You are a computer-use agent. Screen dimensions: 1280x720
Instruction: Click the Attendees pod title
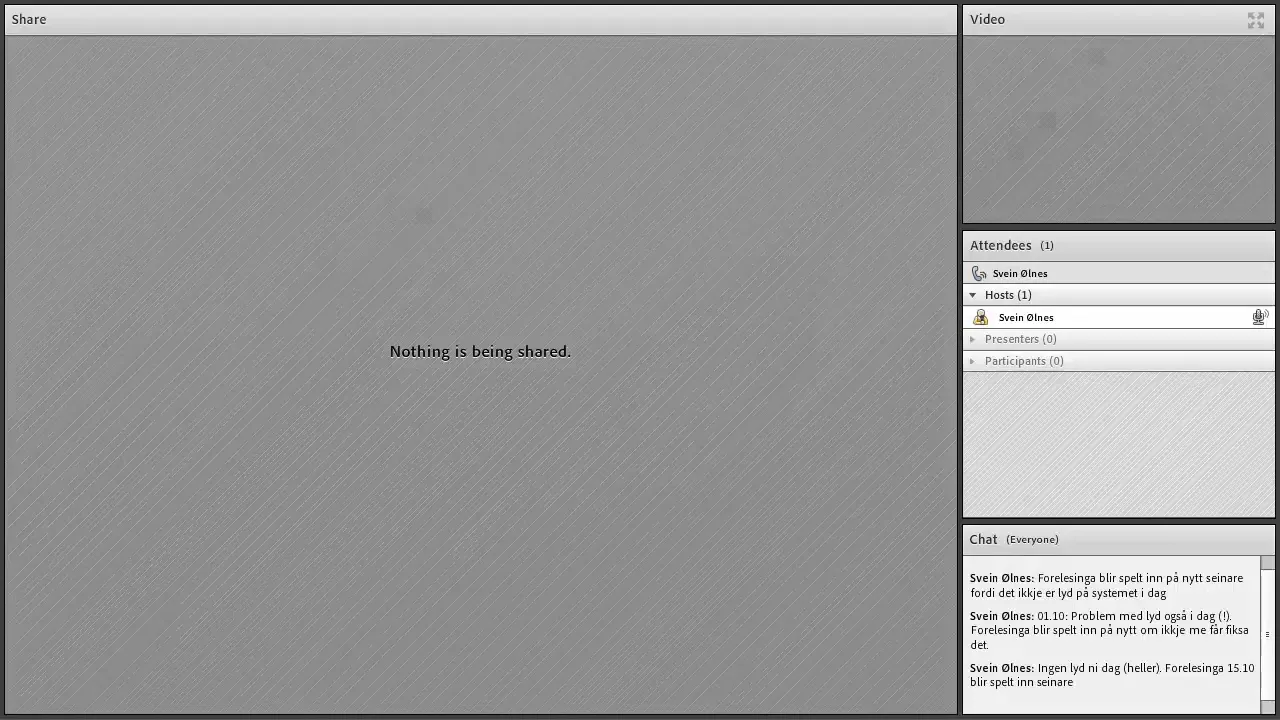(x=1000, y=245)
